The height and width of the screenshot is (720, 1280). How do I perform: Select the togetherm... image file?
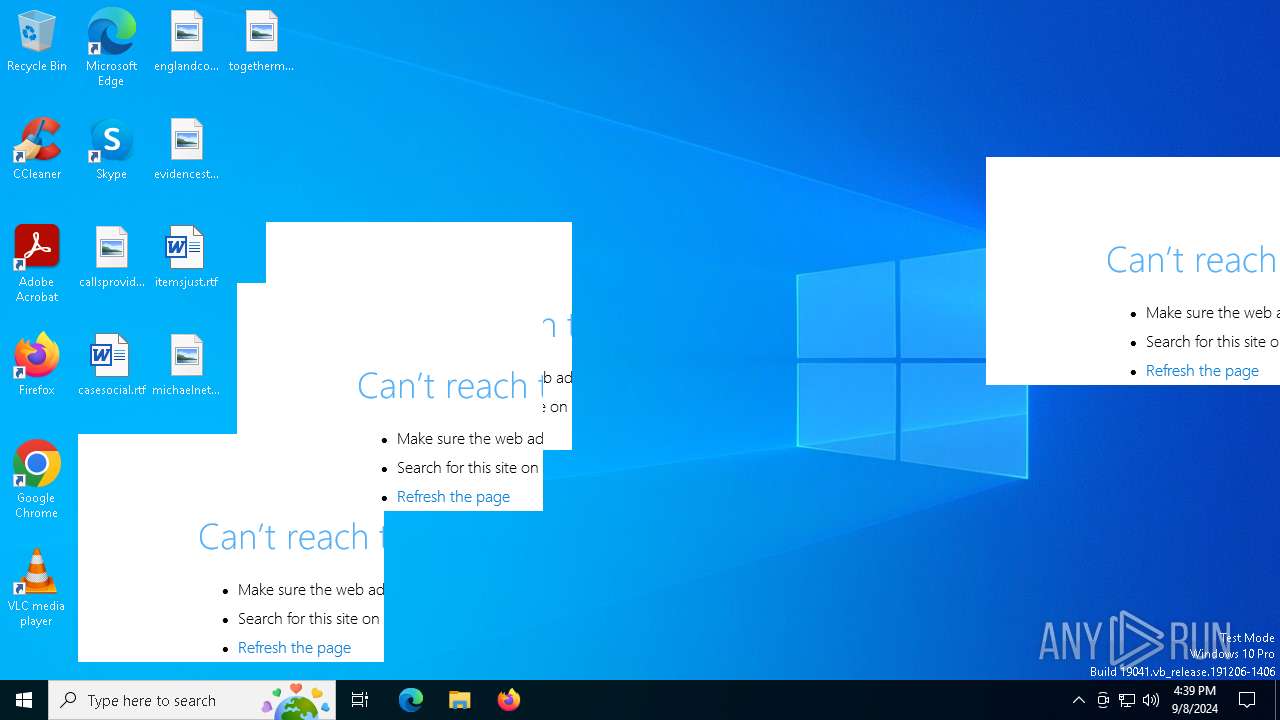(261, 42)
